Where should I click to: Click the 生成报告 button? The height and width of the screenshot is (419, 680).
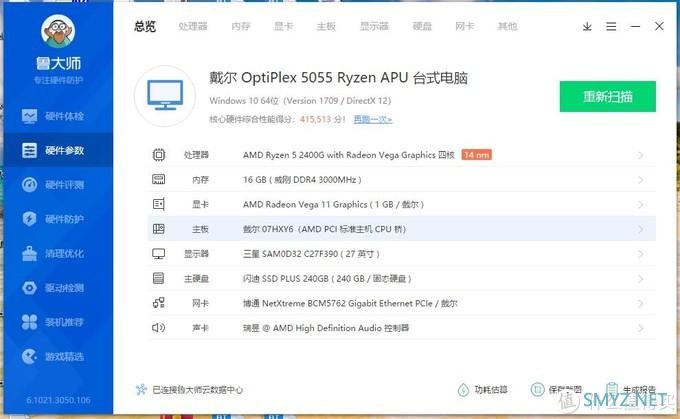coord(631,390)
